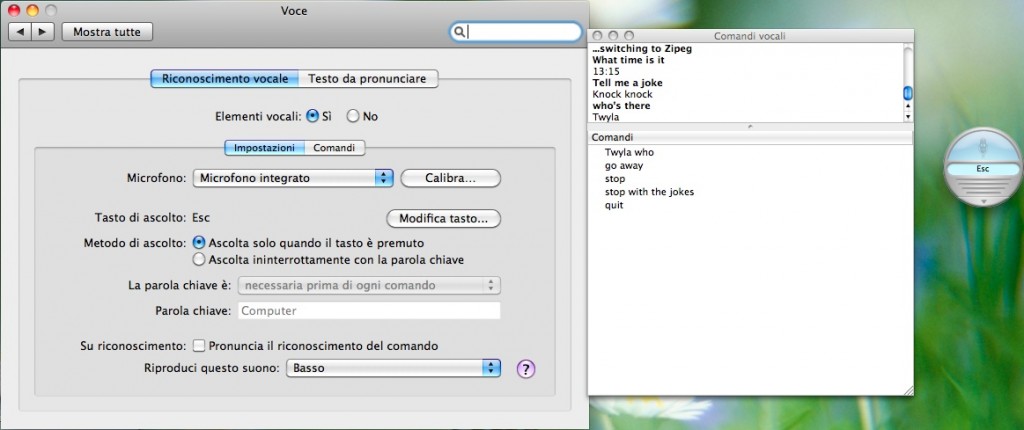
Task: Switch to Testo da pronunciare tab
Action: tap(367, 78)
